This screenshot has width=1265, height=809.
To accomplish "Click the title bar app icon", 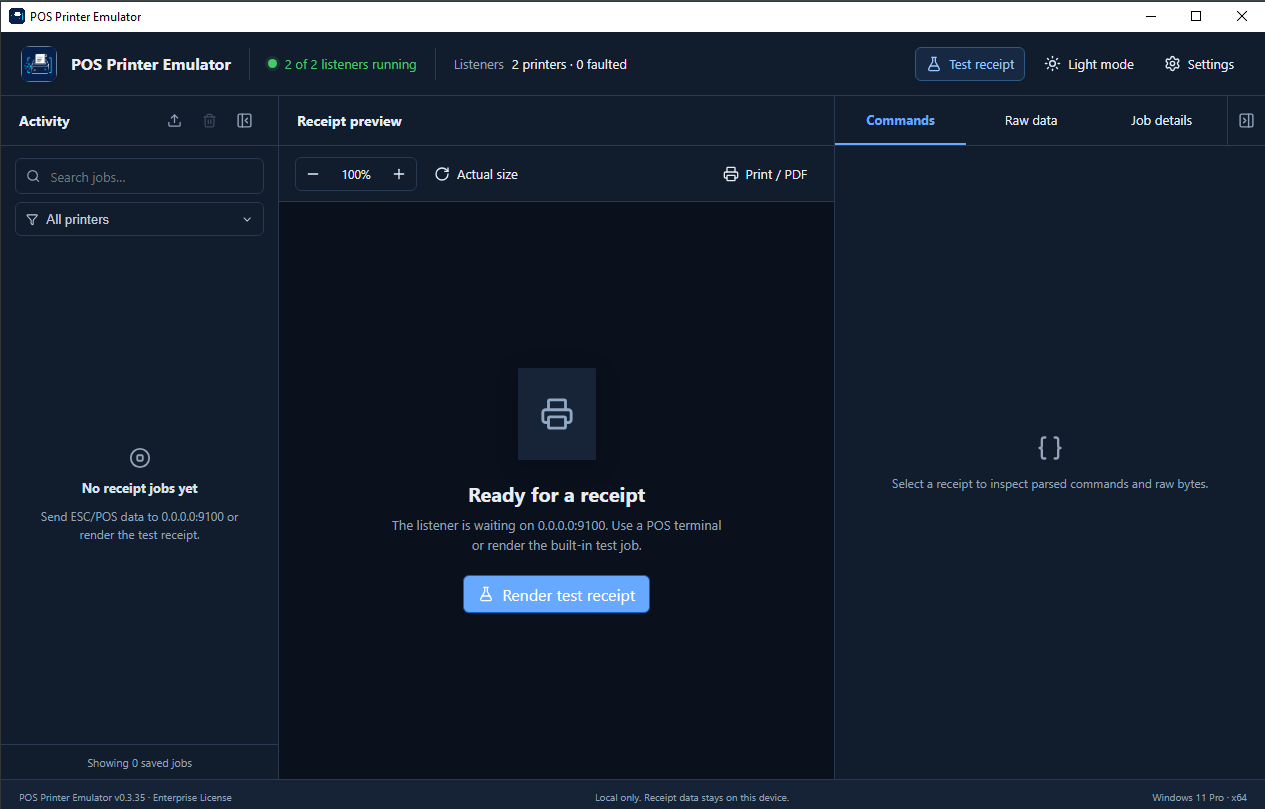I will tap(17, 16).
